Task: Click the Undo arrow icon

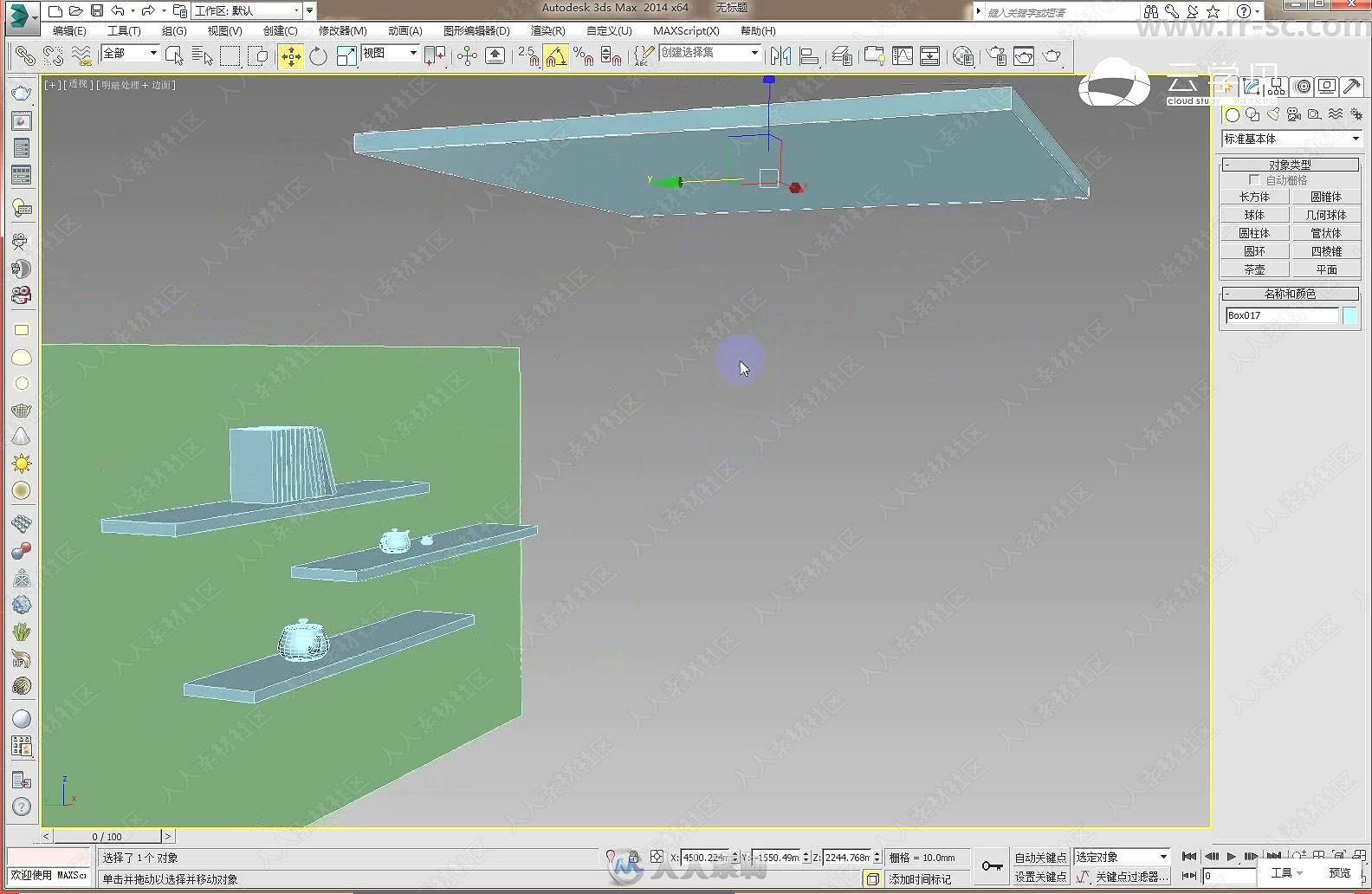Action: [117, 10]
